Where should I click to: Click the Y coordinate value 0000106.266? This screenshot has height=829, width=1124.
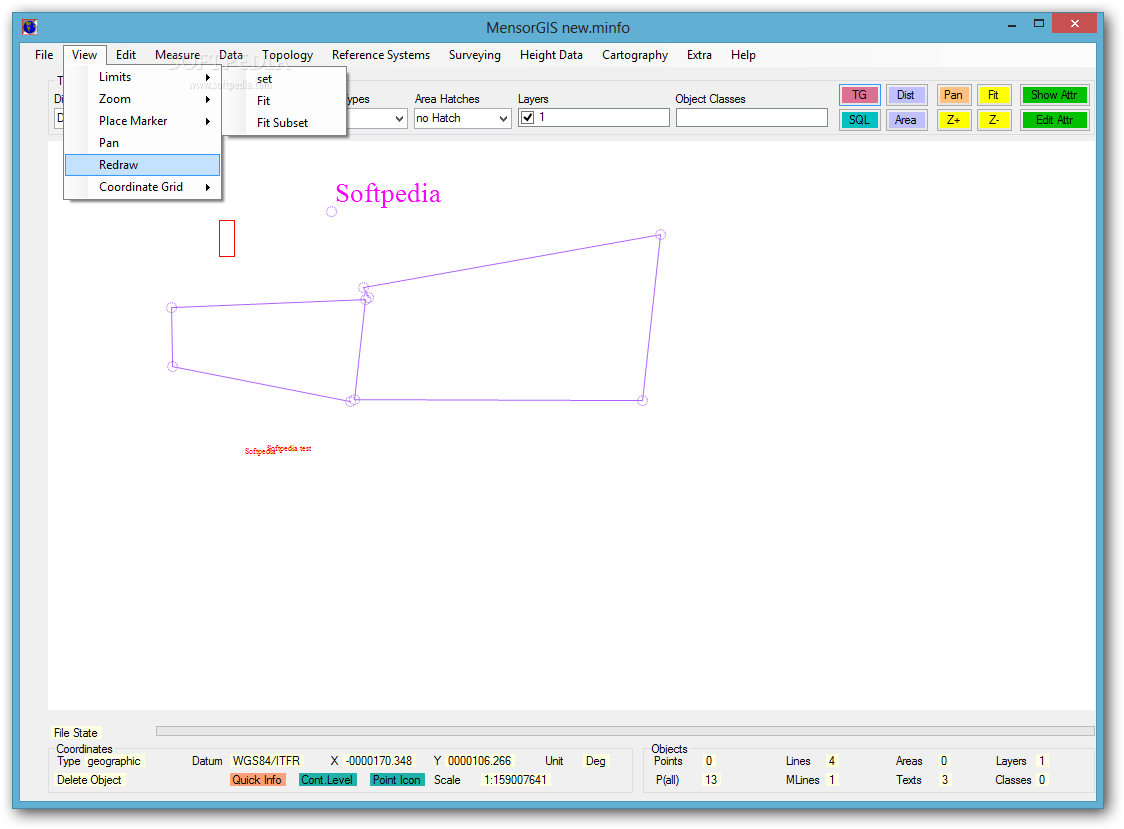(x=480, y=761)
